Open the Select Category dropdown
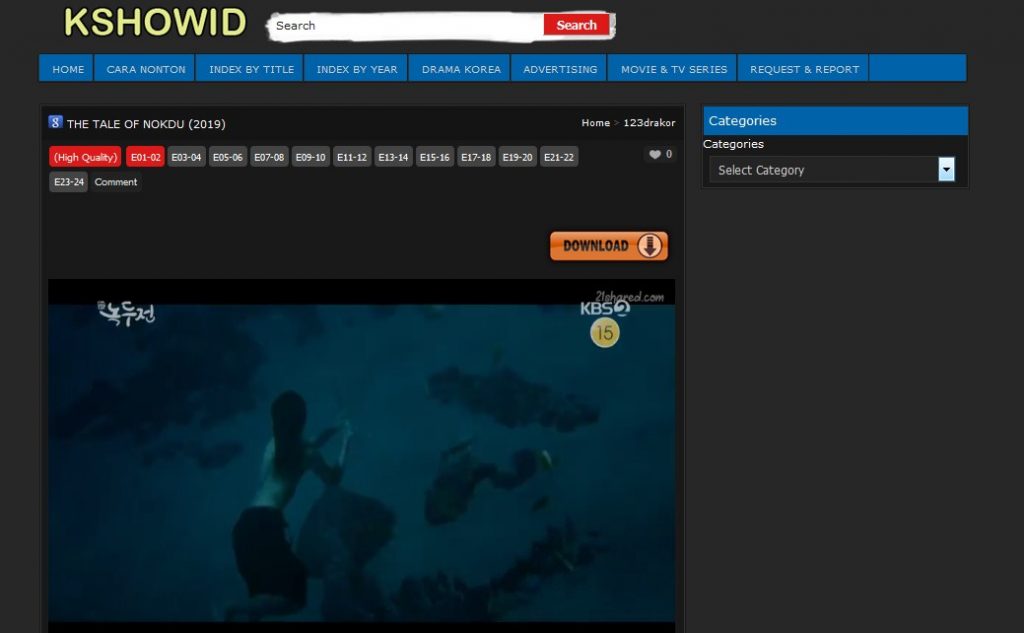The width and height of the screenshot is (1024, 633). [833, 170]
